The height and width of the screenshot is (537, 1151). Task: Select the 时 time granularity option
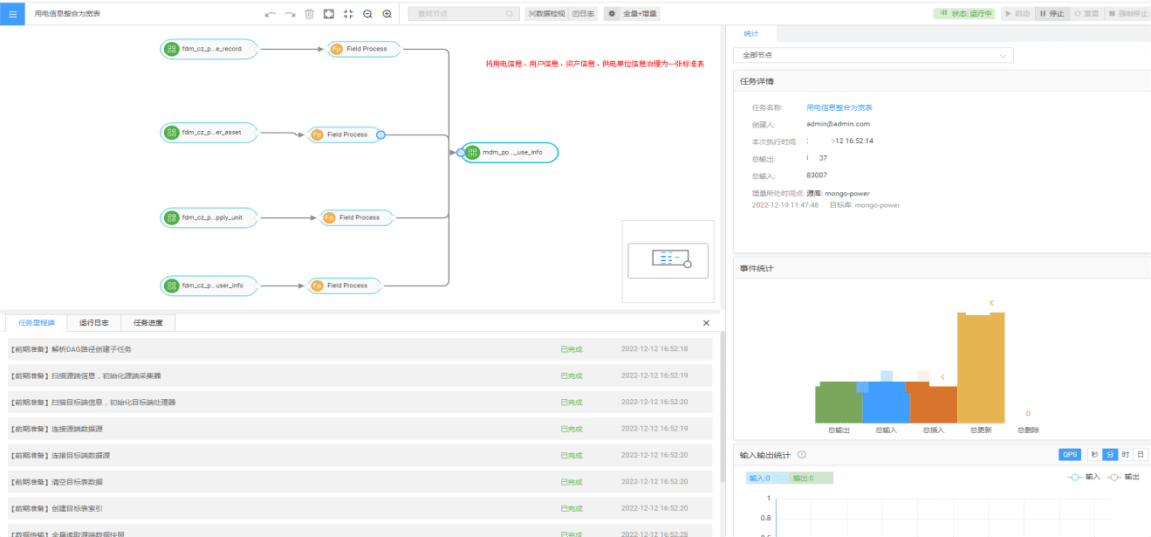[x=1124, y=454]
